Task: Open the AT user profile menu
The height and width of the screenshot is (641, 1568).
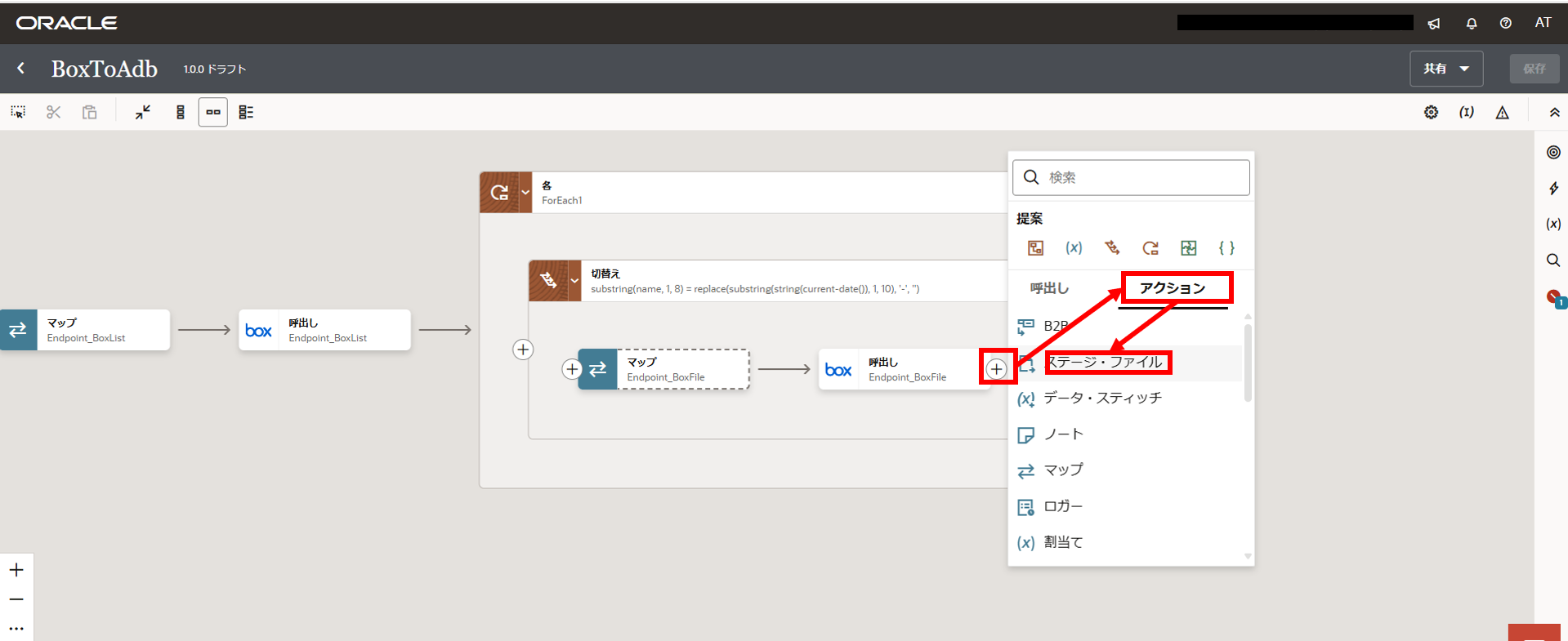Action: [x=1543, y=23]
